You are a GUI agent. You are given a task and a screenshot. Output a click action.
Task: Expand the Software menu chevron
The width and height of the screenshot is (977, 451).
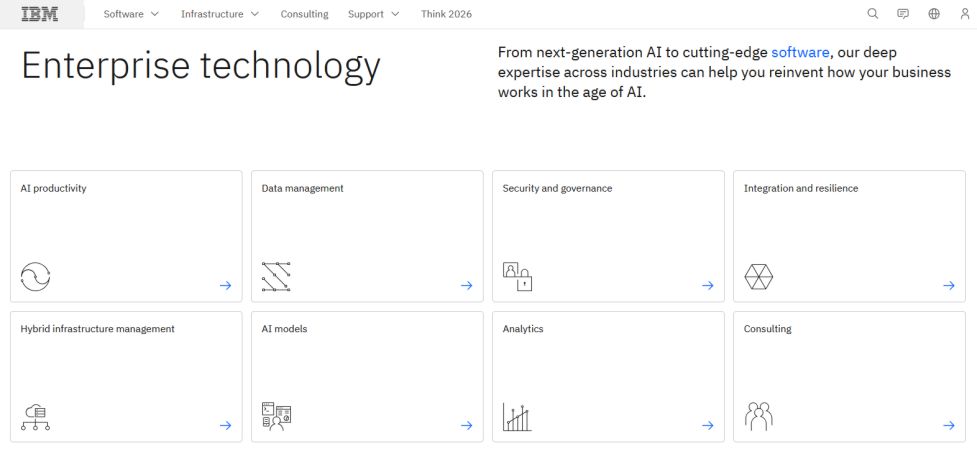point(155,14)
